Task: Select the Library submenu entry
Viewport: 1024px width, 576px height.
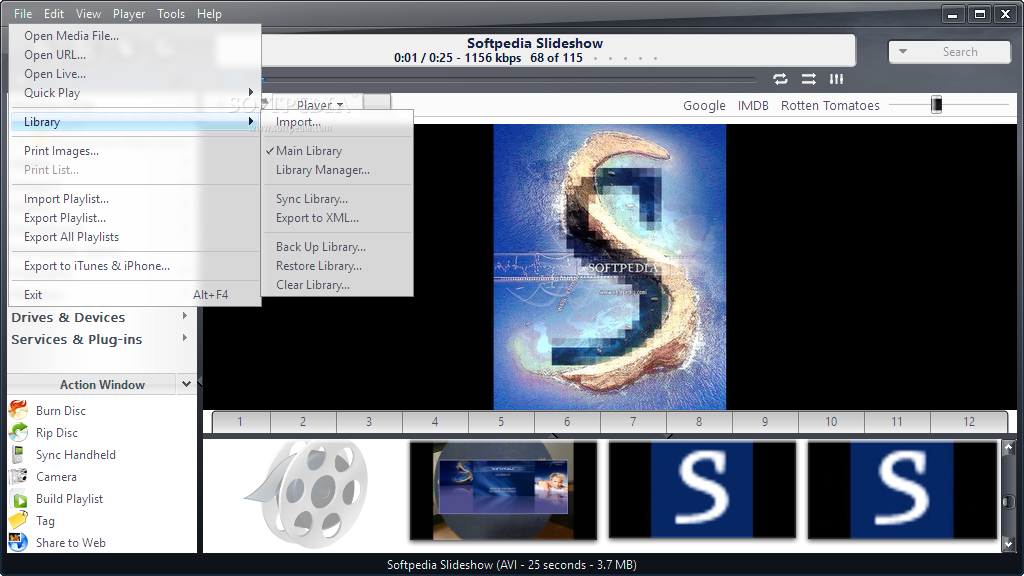Action: [x=135, y=122]
